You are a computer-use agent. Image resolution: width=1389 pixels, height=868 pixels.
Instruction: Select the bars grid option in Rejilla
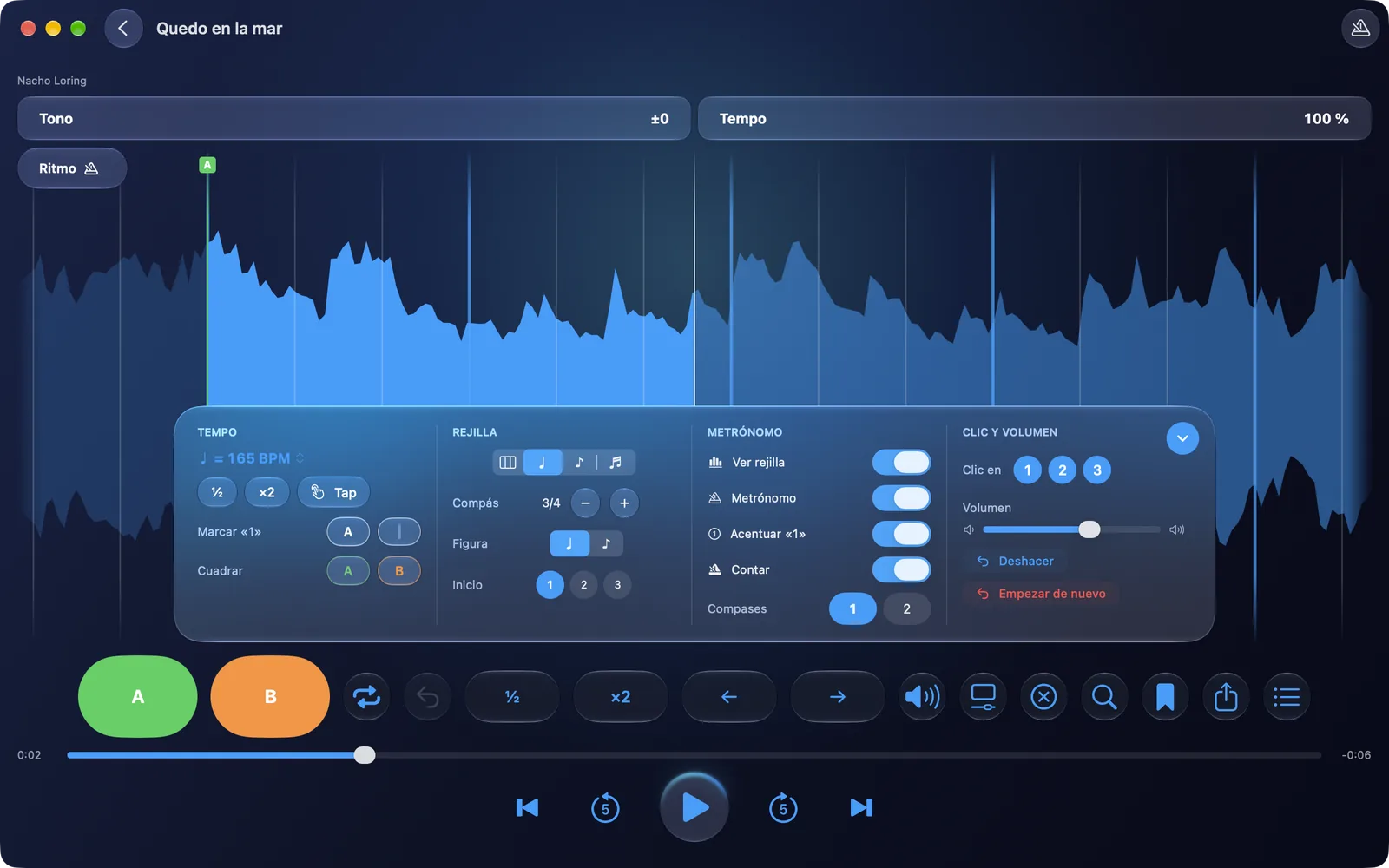click(508, 463)
